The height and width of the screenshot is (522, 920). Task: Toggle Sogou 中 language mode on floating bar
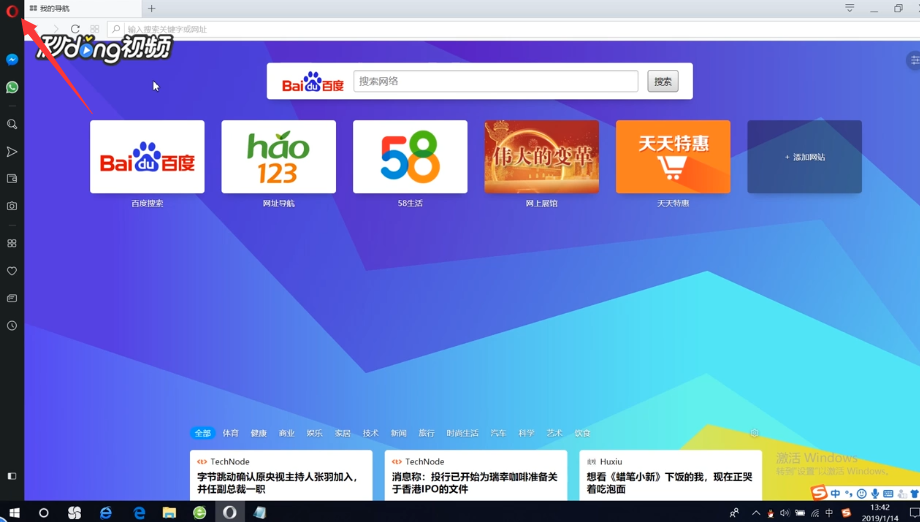click(835, 493)
